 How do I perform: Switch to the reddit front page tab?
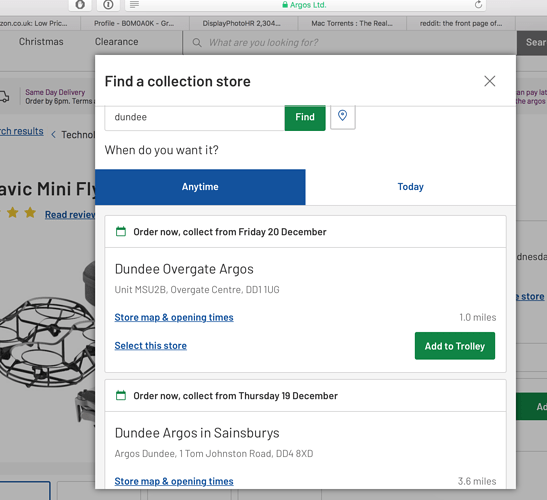click(460, 23)
